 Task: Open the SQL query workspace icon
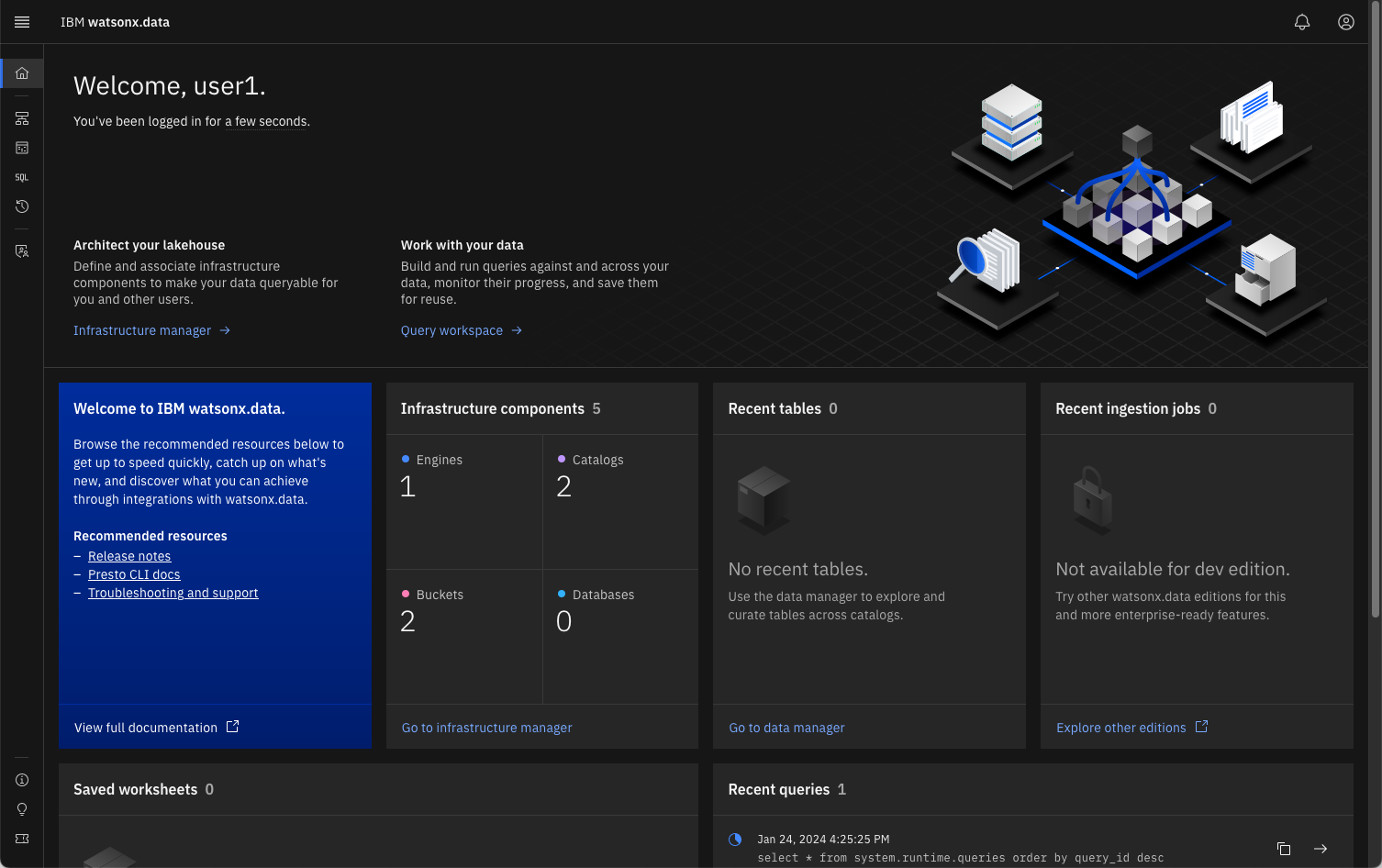[22, 177]
